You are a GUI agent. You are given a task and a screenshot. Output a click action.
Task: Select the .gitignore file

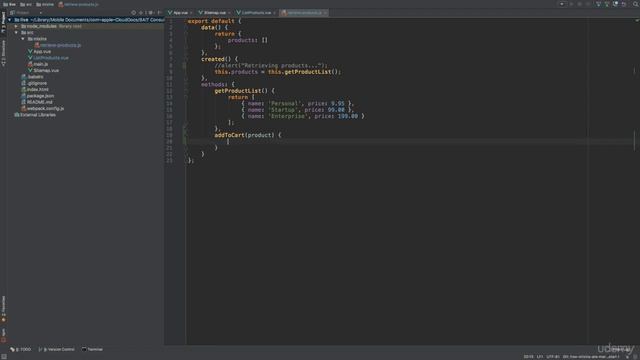[x=37, y=83]
